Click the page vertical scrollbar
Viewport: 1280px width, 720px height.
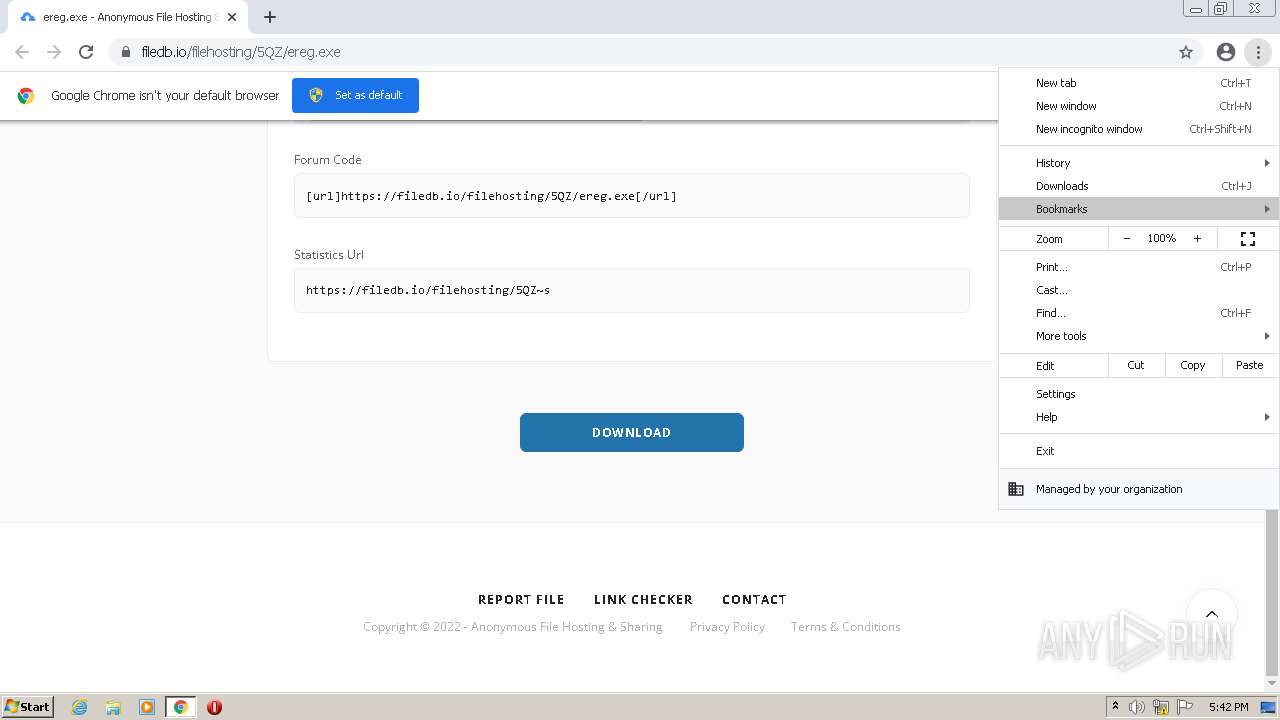1272,592
